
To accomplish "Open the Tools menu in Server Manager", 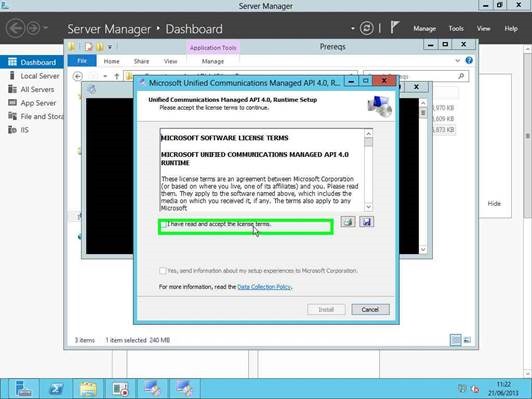I will point(456,28).
